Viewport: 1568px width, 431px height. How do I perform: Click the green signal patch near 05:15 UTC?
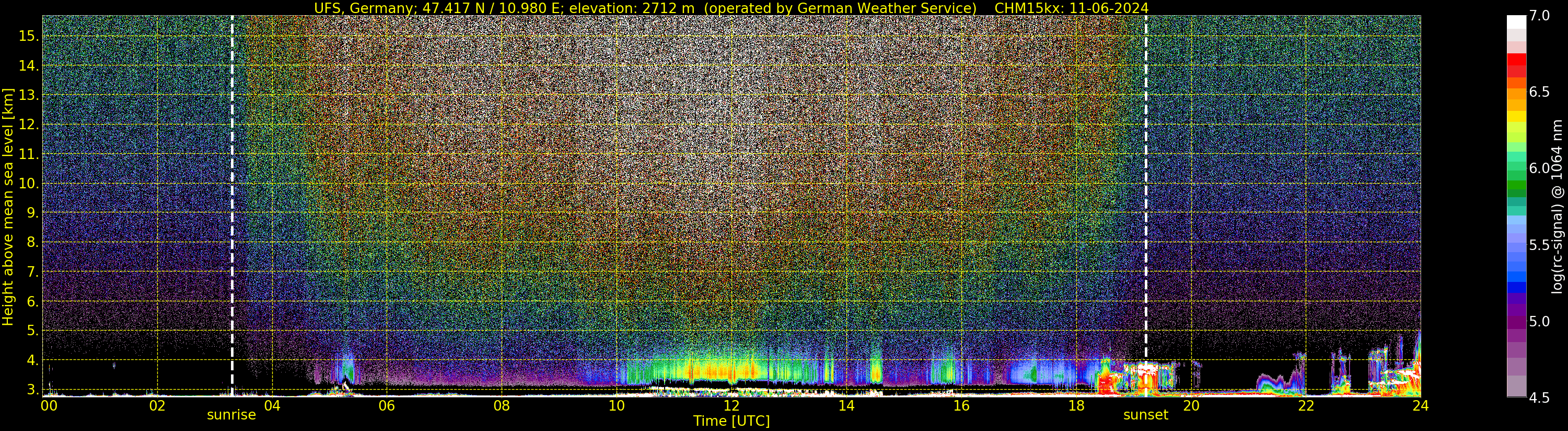click(347, 370)
